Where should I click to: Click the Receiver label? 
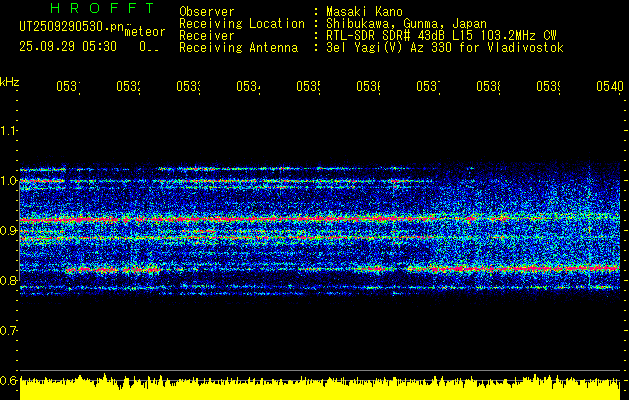coord(207,35)
